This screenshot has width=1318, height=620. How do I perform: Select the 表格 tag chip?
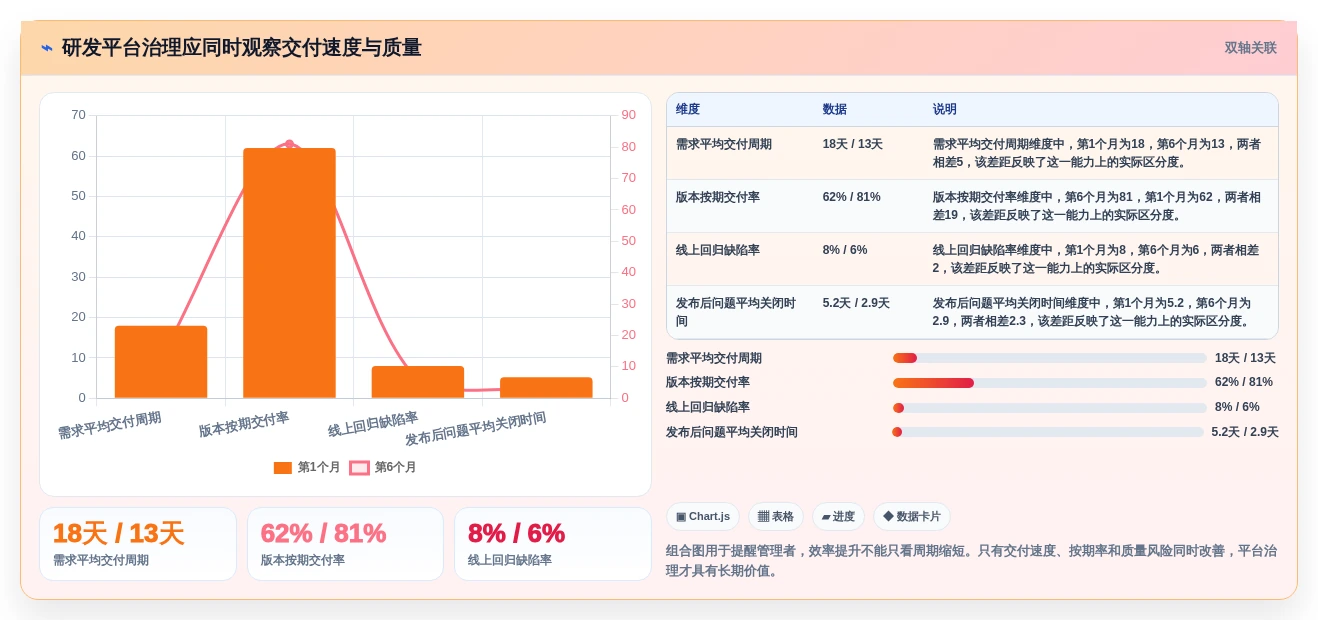pyautogui.click(x=776, y=517)
